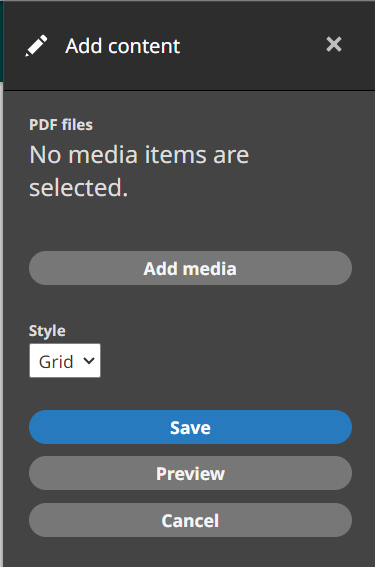This screenshot has width=375, height=567.
Task: Save the PDF content block
Action: (x=190, y=427)
